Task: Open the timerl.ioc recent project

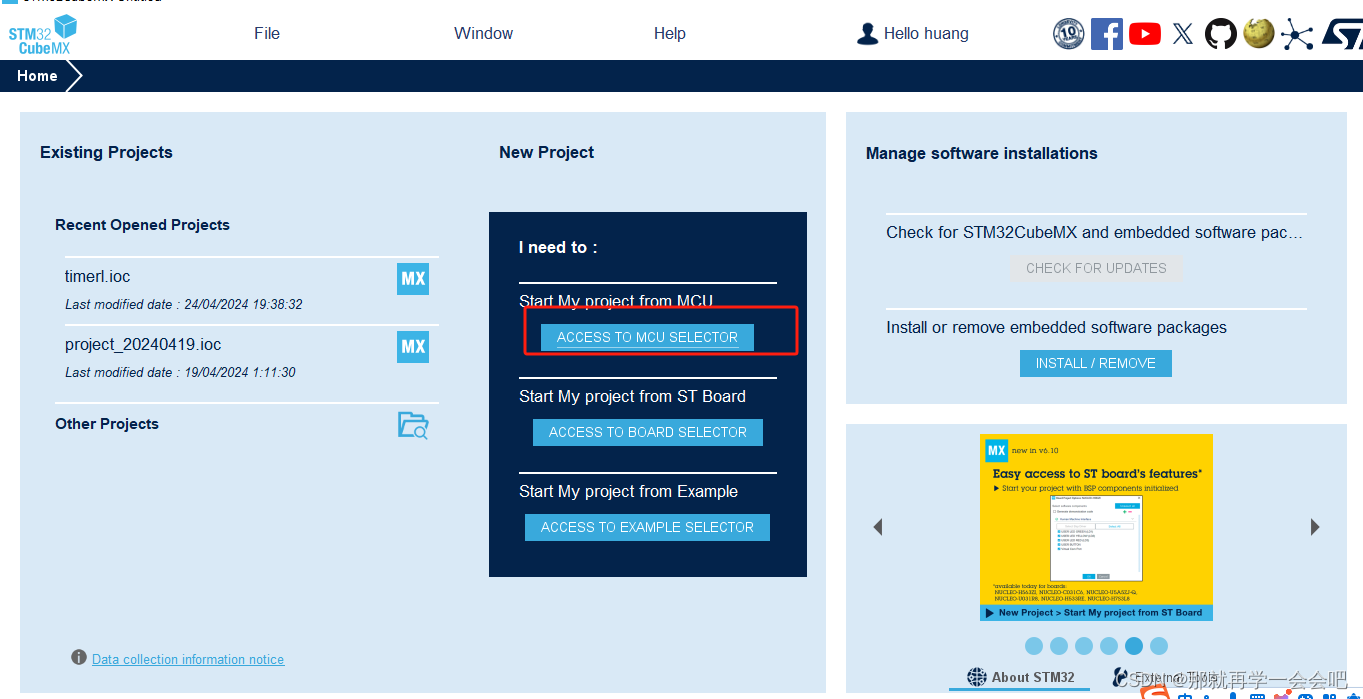Action: [98, 277]
